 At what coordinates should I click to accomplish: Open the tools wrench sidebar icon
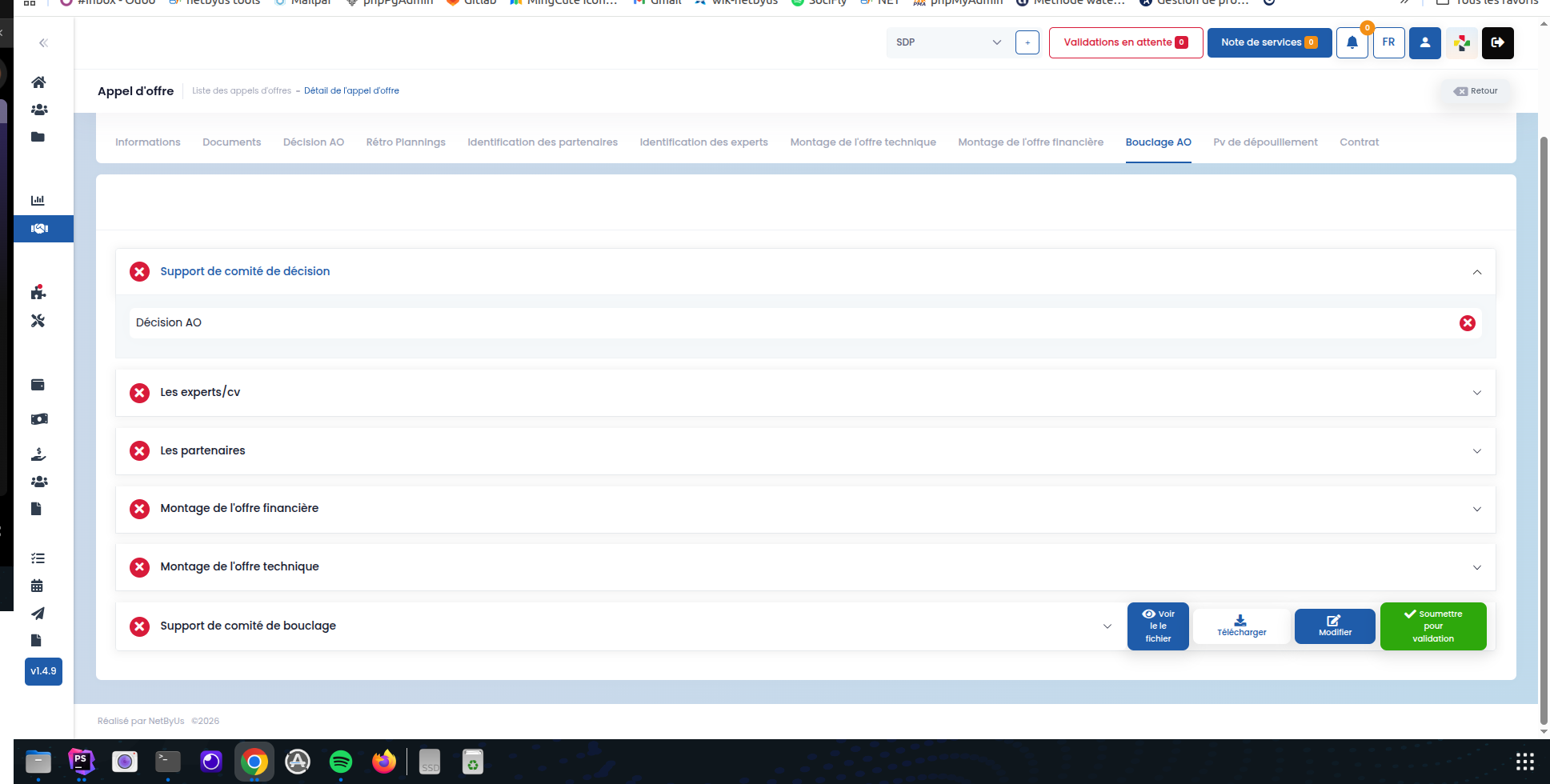pyautogui.click(x=38, y=321)
